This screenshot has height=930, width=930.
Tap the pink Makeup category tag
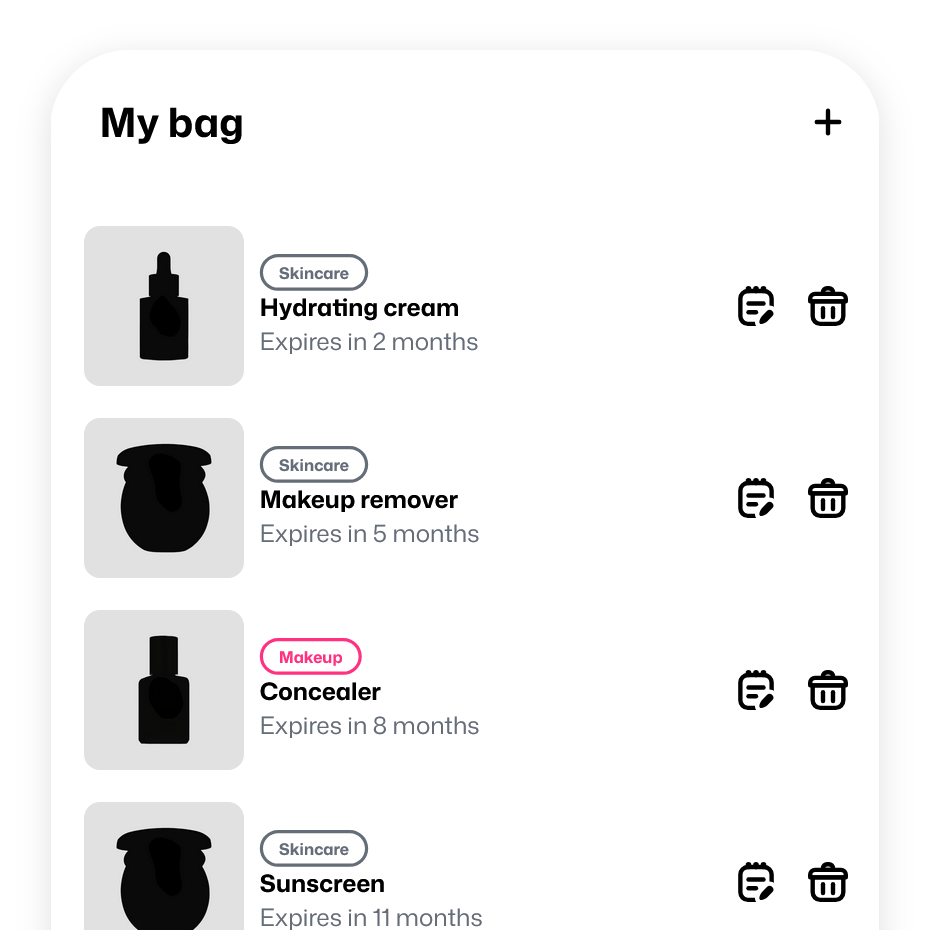(310, 657)
